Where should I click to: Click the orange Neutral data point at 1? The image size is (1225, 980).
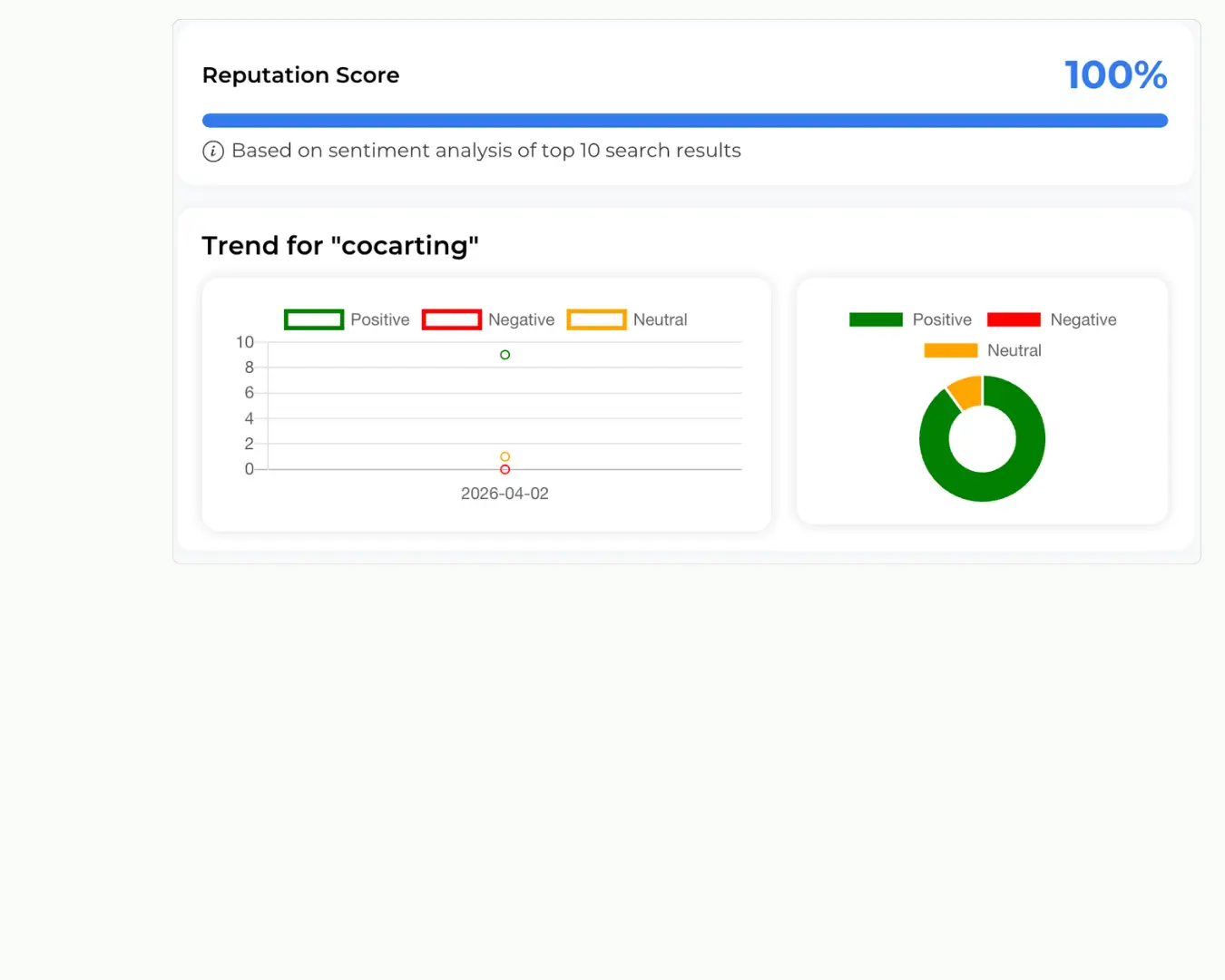coord(505,457)
